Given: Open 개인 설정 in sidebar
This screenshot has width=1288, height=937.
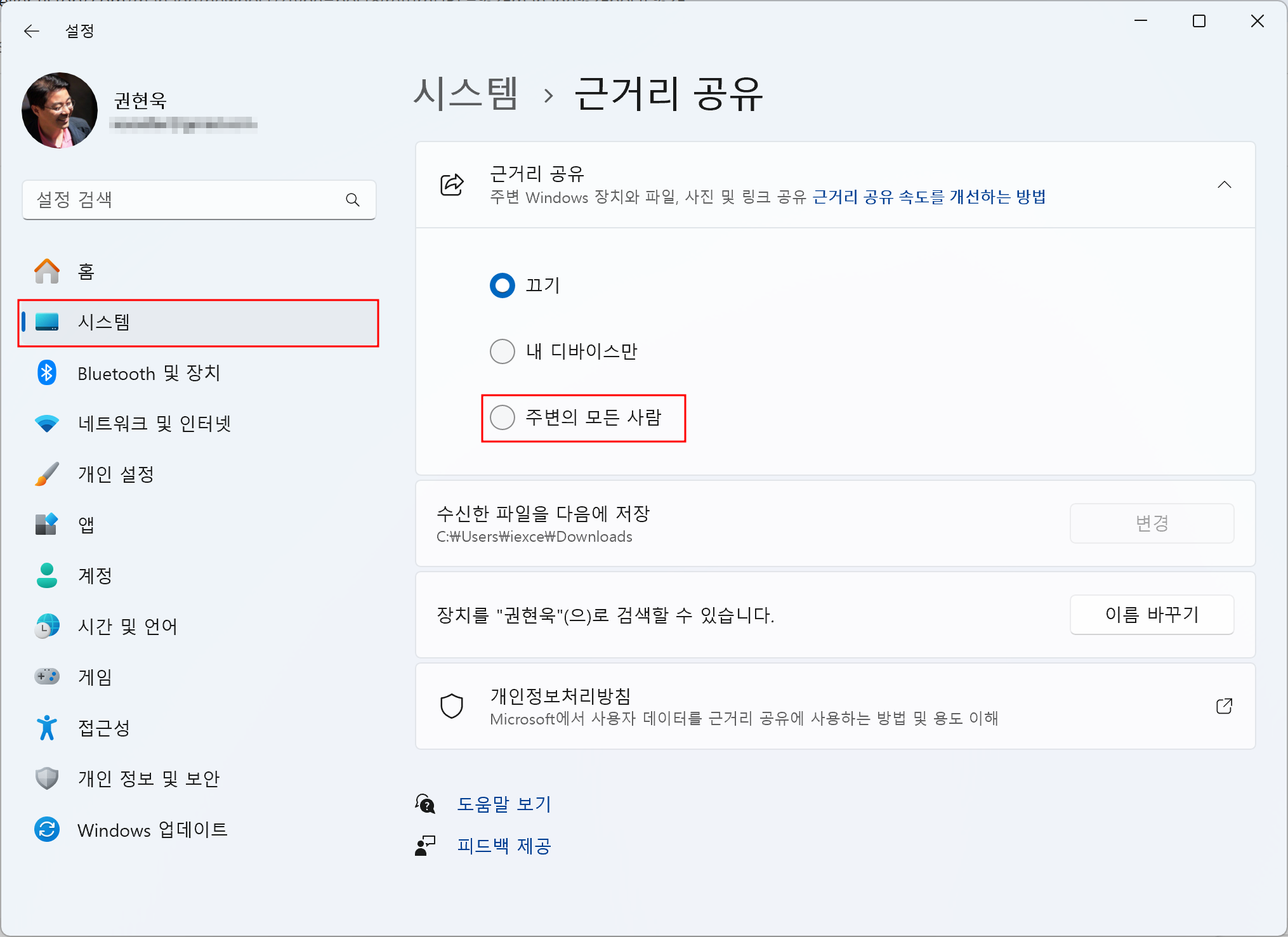Looking at the screenshot, I should [x=116, y=474].
